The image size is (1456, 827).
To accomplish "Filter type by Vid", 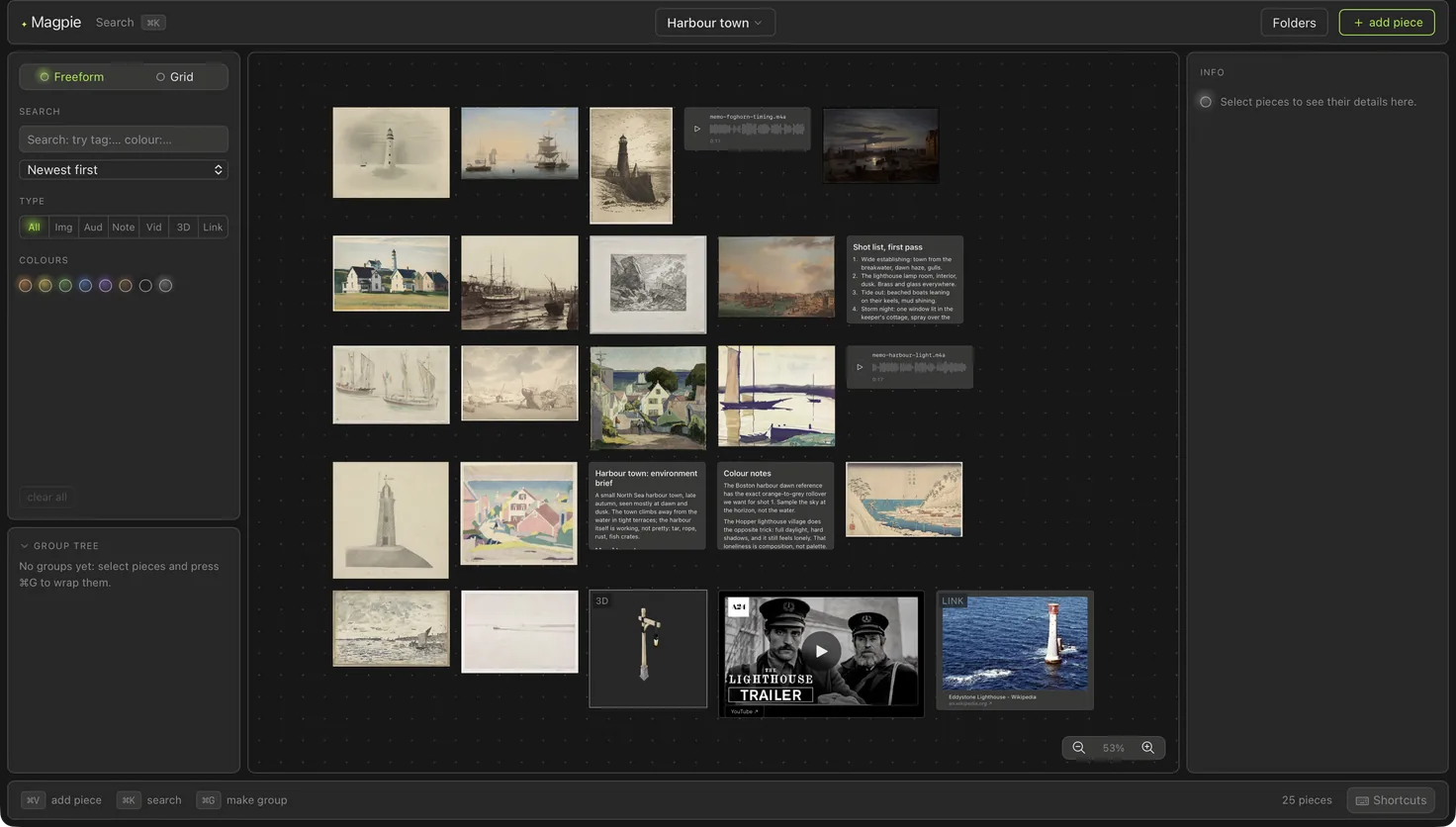I will pos(153,227).
